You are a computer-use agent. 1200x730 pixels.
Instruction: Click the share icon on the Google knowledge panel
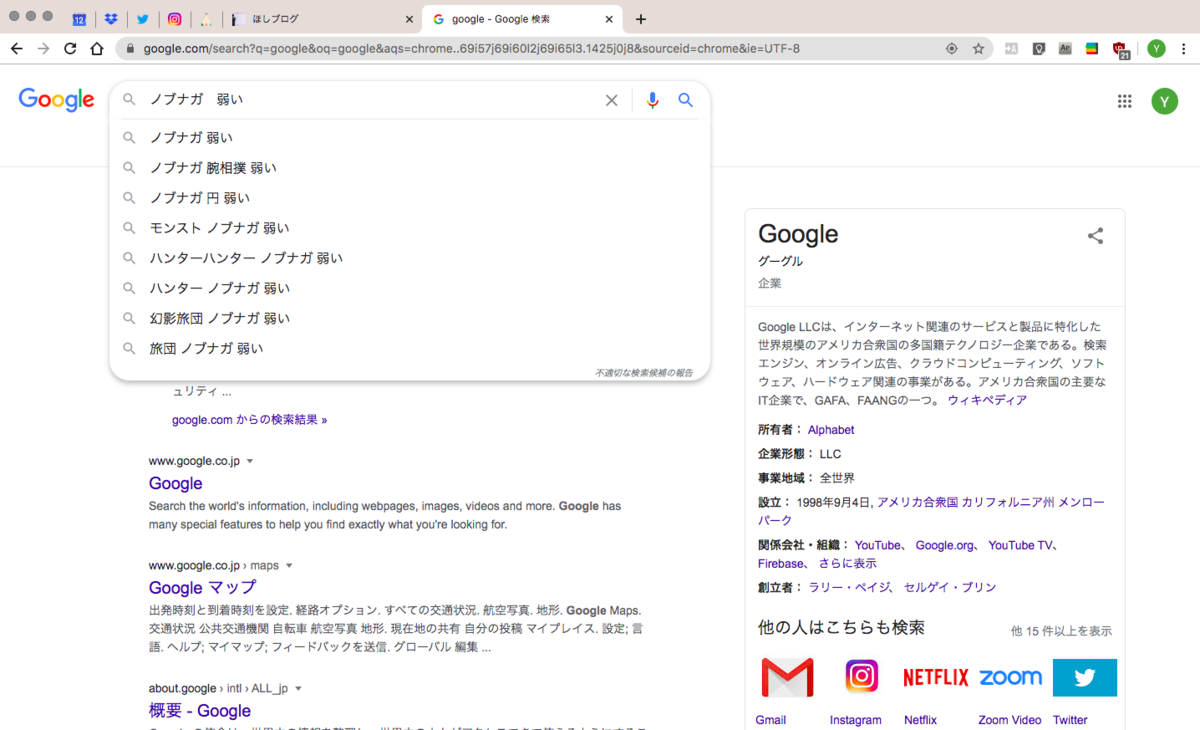[x=1096, y=236]
